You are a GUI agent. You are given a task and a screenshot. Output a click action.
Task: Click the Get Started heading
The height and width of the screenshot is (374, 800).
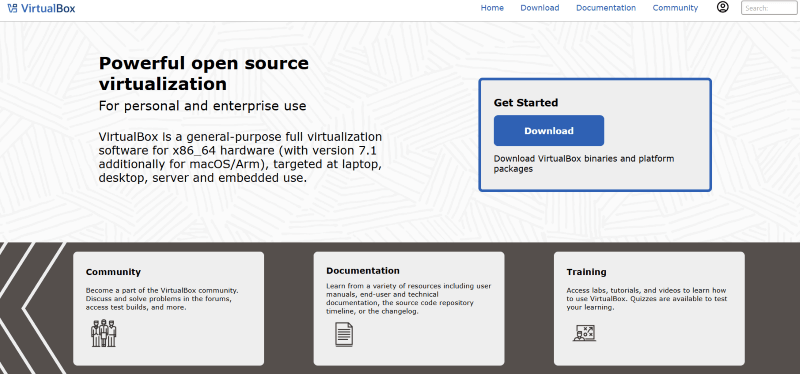click(526, 103)
